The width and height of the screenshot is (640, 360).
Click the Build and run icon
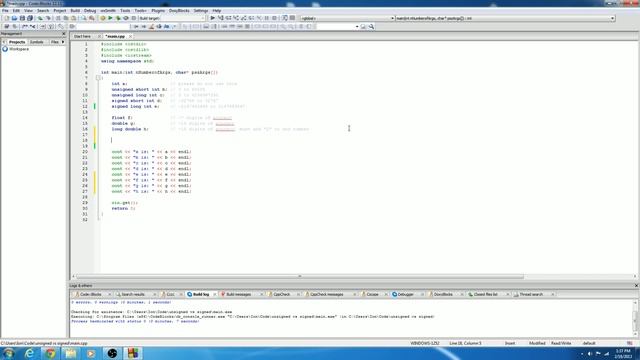[118, 18]
